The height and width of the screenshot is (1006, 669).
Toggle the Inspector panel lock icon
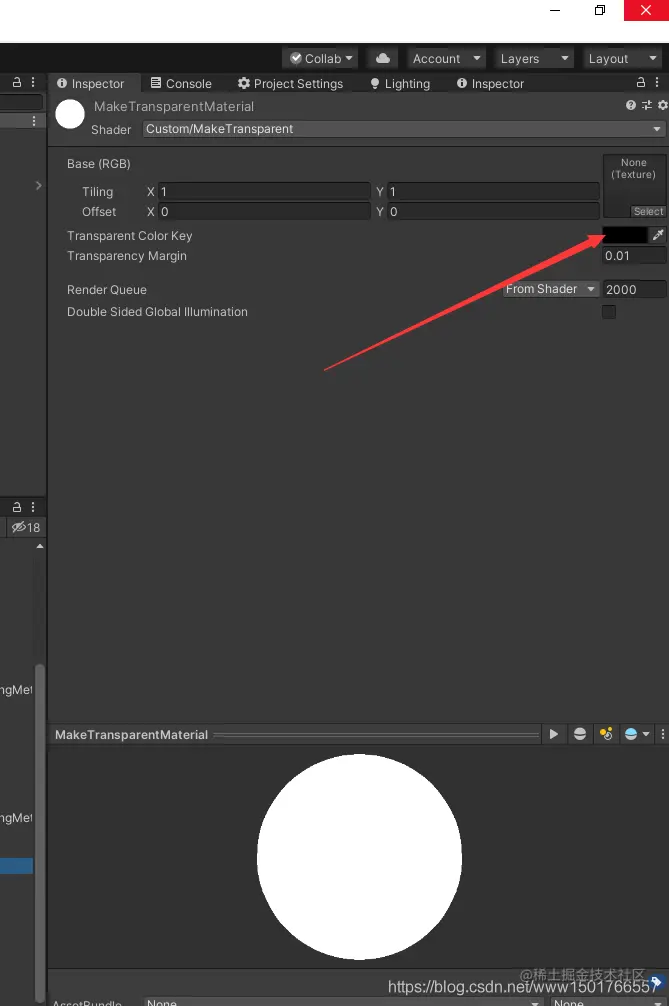click(640, 82)
